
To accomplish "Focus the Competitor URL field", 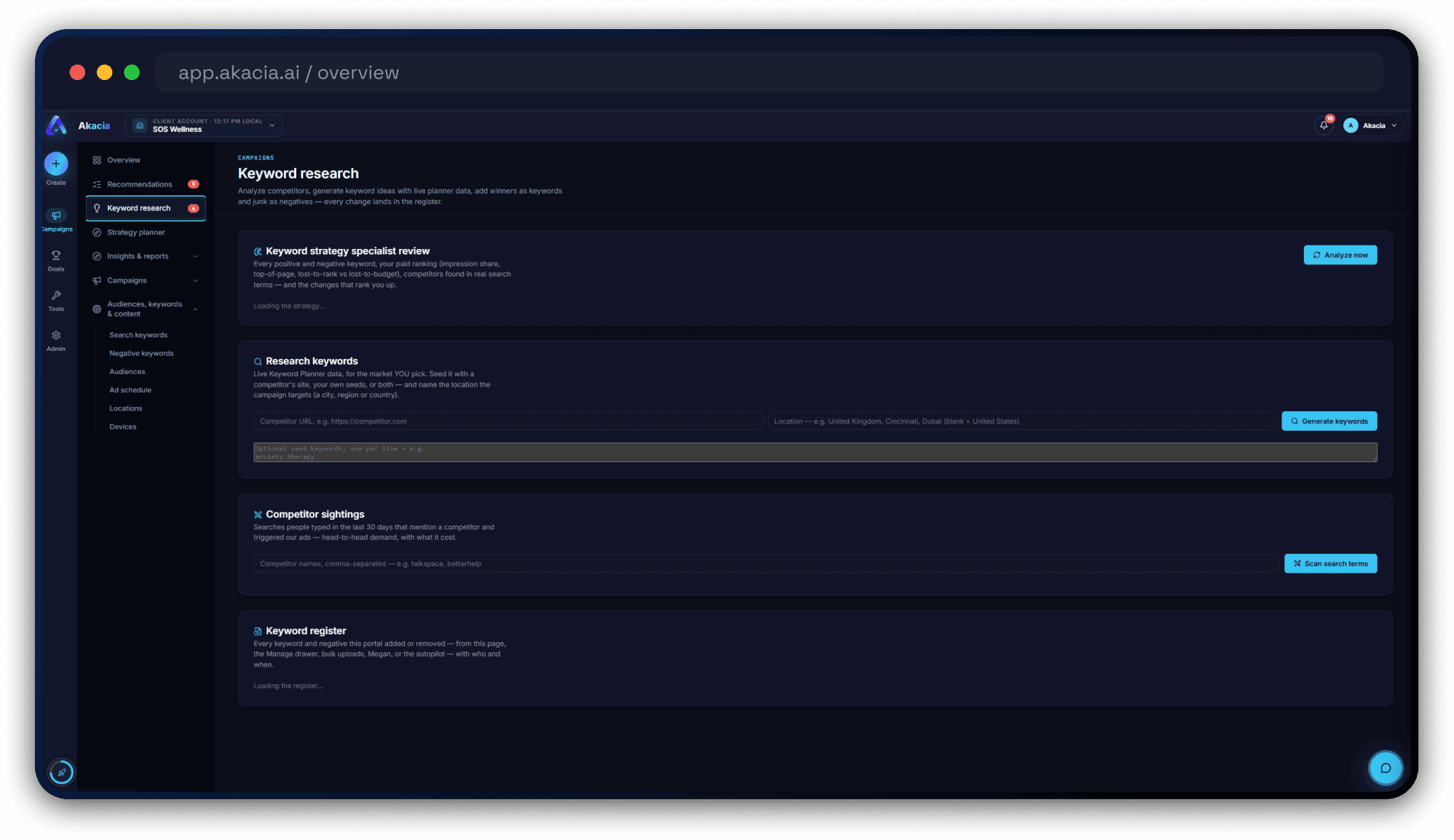I will pyautogui.click(x=508, y=421).
